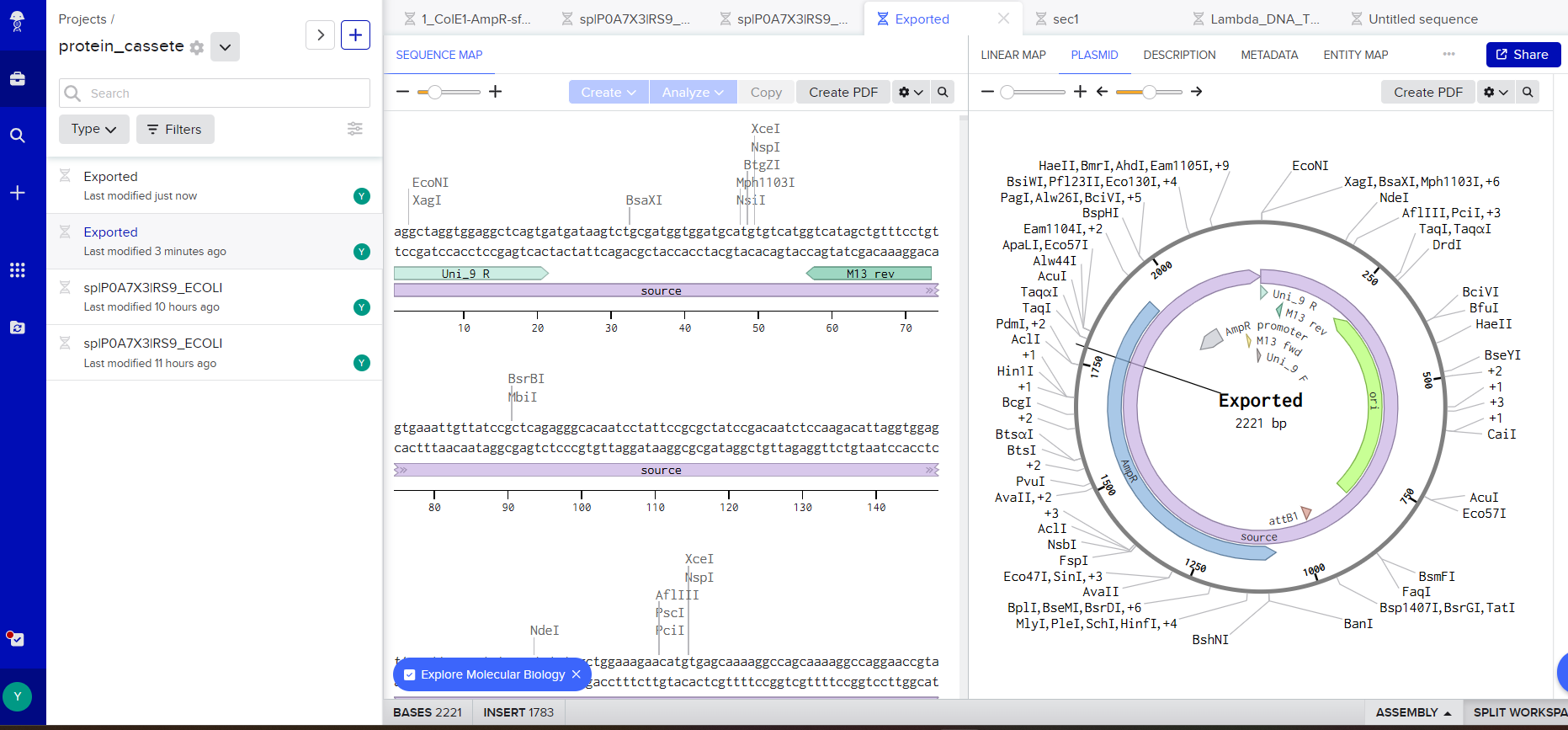
Task: Open the Lambda_DNA_T... sequence tab
Action: [1264, 19]
